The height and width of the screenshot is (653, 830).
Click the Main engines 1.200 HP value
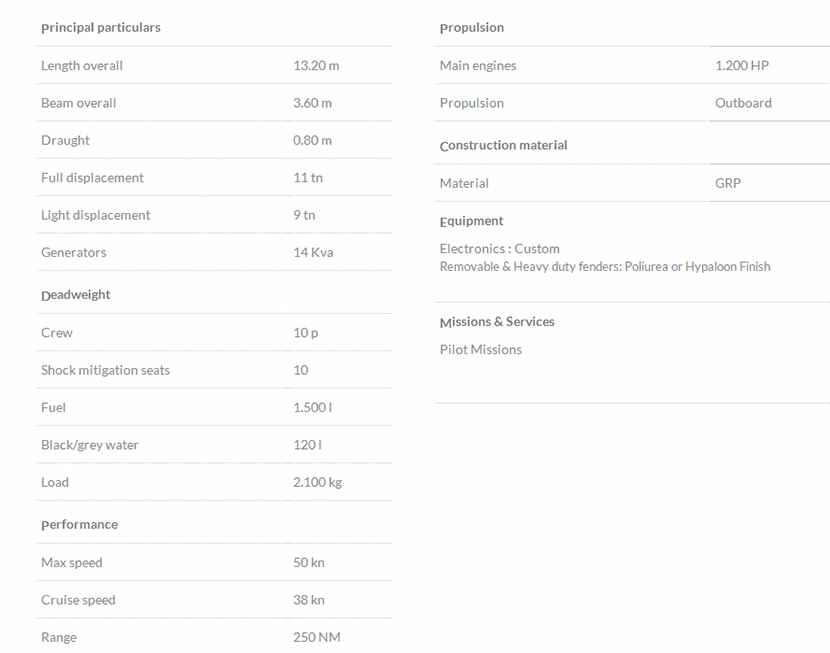pyautogui.click(x=742, y=66)
